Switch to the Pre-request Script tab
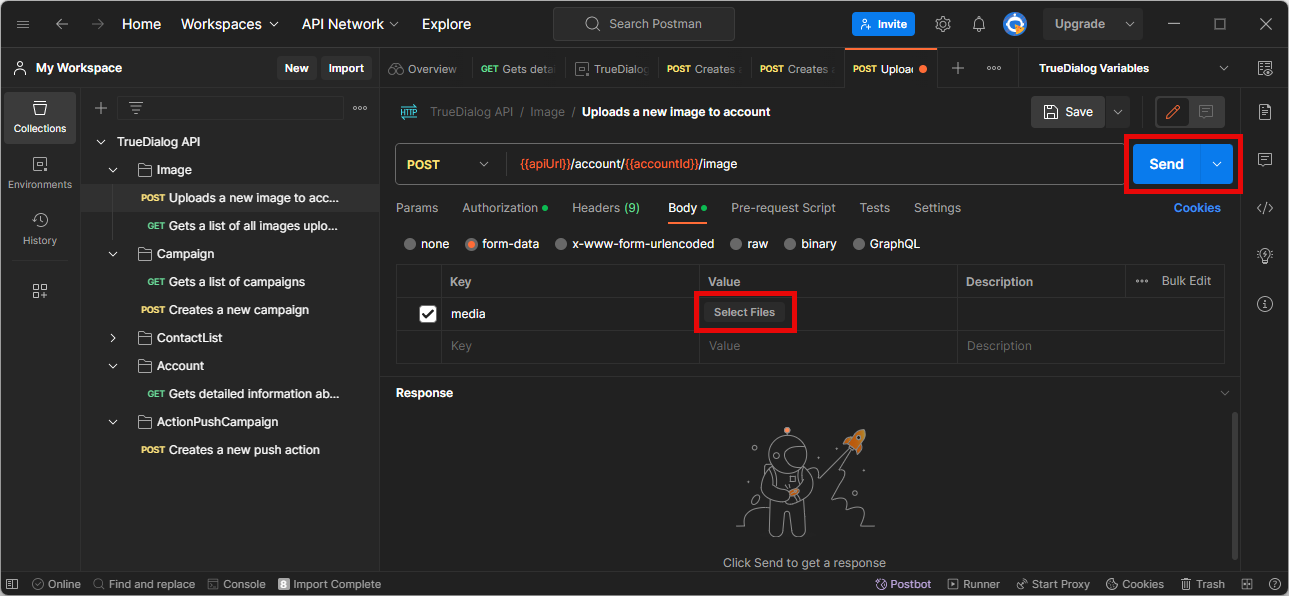The width and height of the screenshot is (1289, 596). [783, 208]
